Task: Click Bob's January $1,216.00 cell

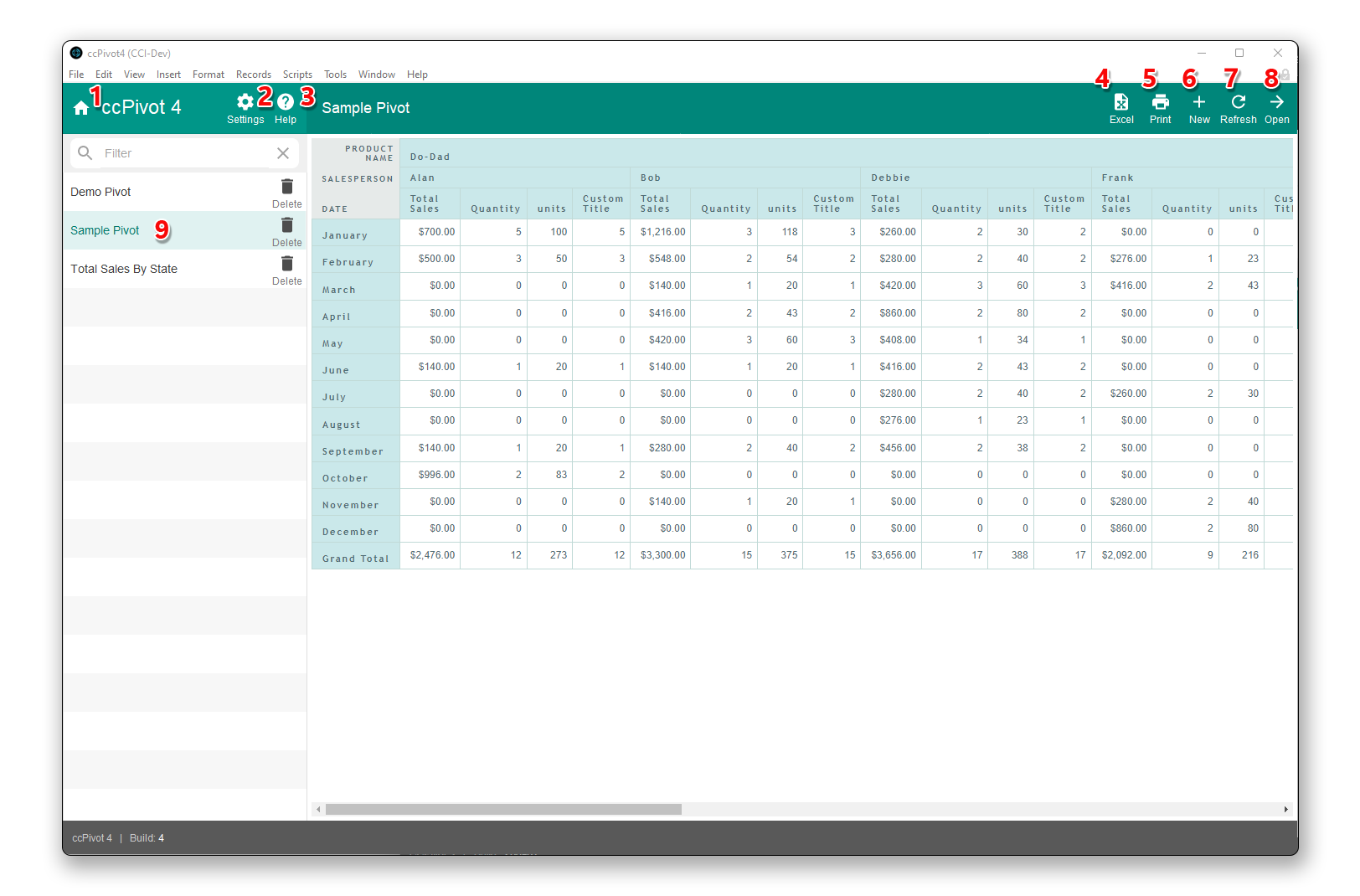Action: (x=661, y=232)
